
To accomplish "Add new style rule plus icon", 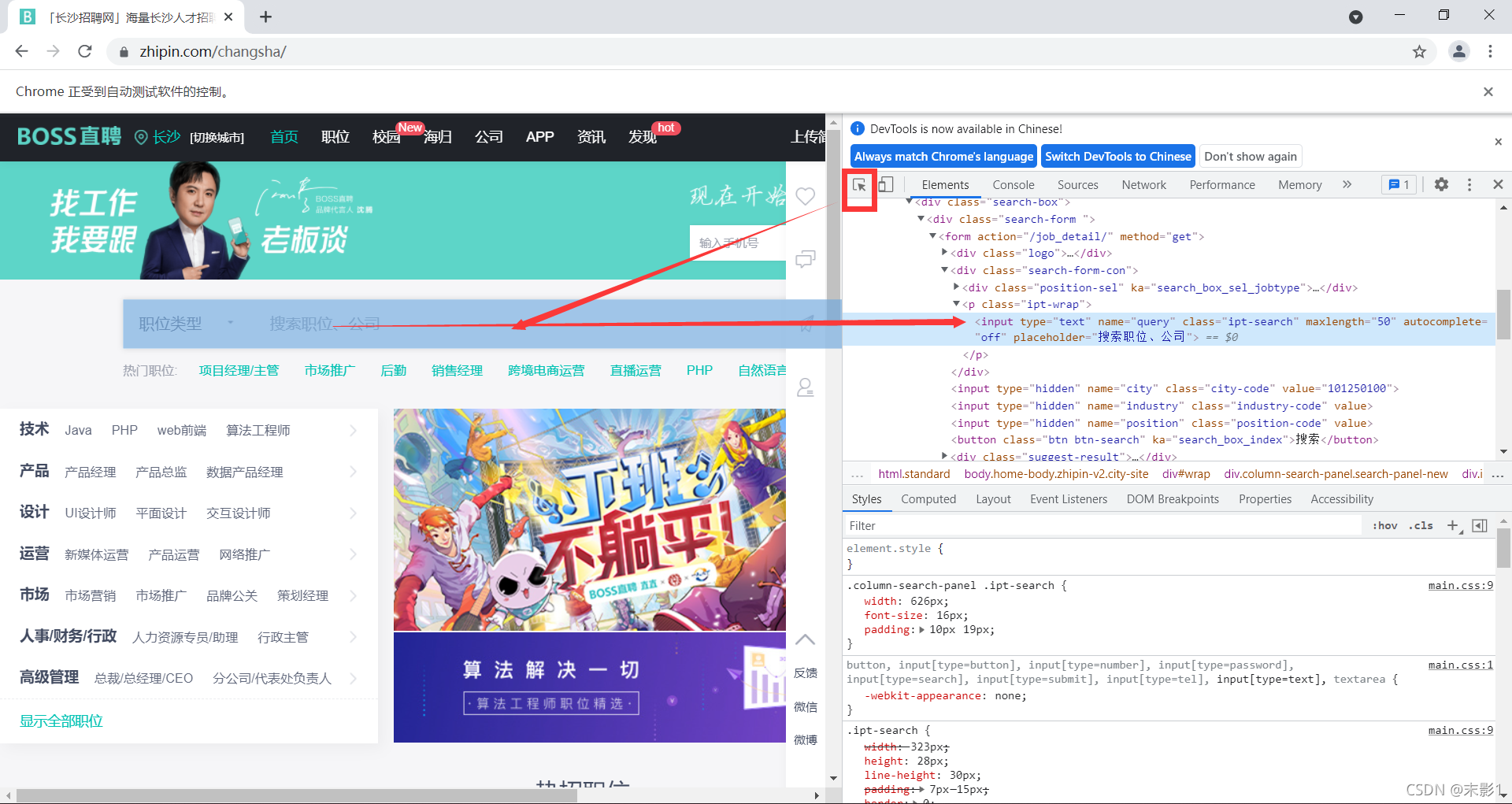I will tap(1454, 526).
